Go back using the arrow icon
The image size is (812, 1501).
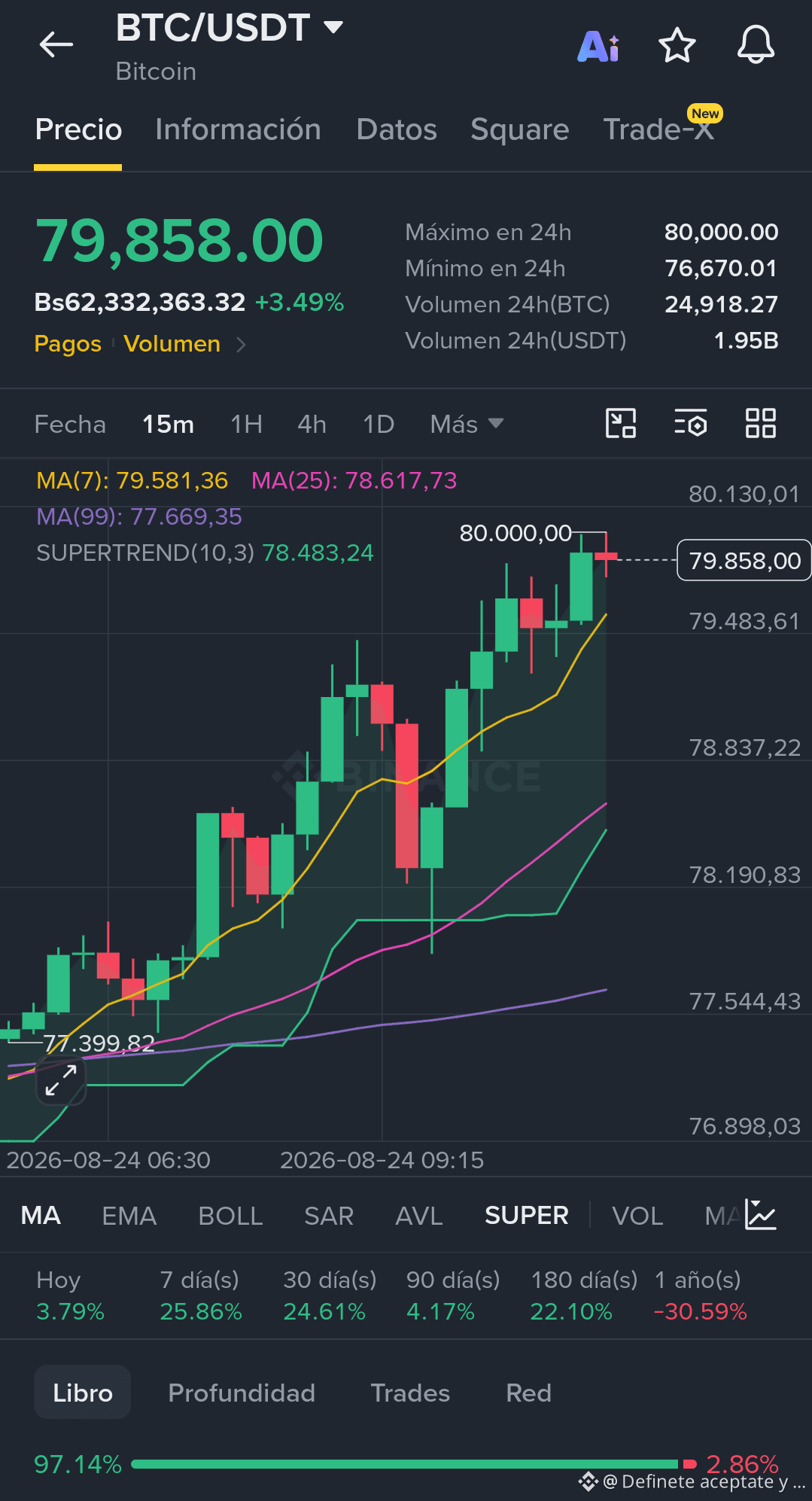click(x=56, y=44)
